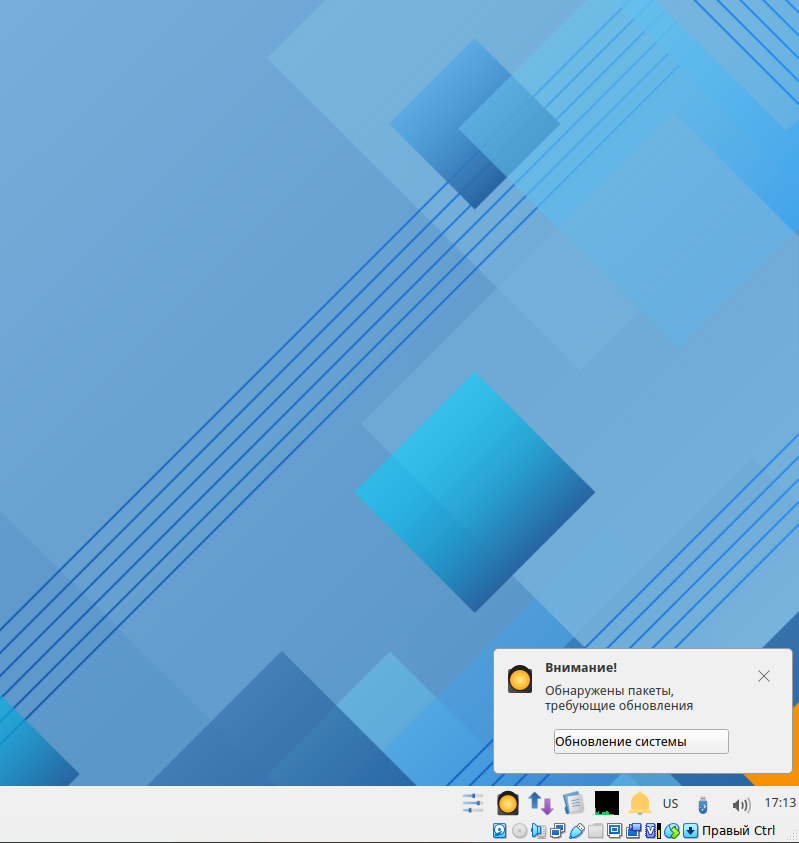Click the USB removable device tray icon
The image size is (799, 843).
tap(703, 804)
